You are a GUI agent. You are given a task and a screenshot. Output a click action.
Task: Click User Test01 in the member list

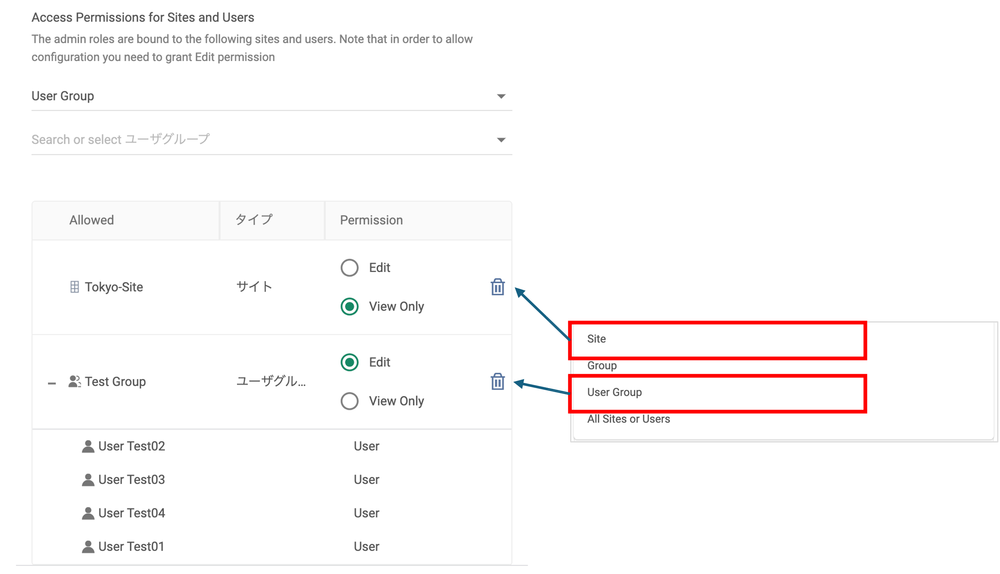[131, 547]
